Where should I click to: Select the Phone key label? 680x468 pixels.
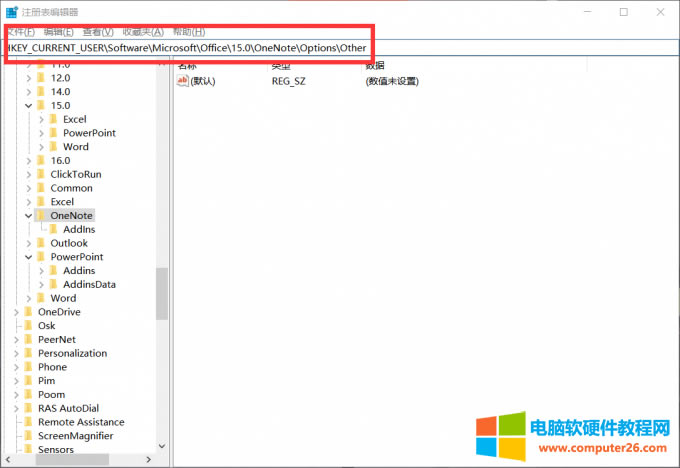point(52,367)
